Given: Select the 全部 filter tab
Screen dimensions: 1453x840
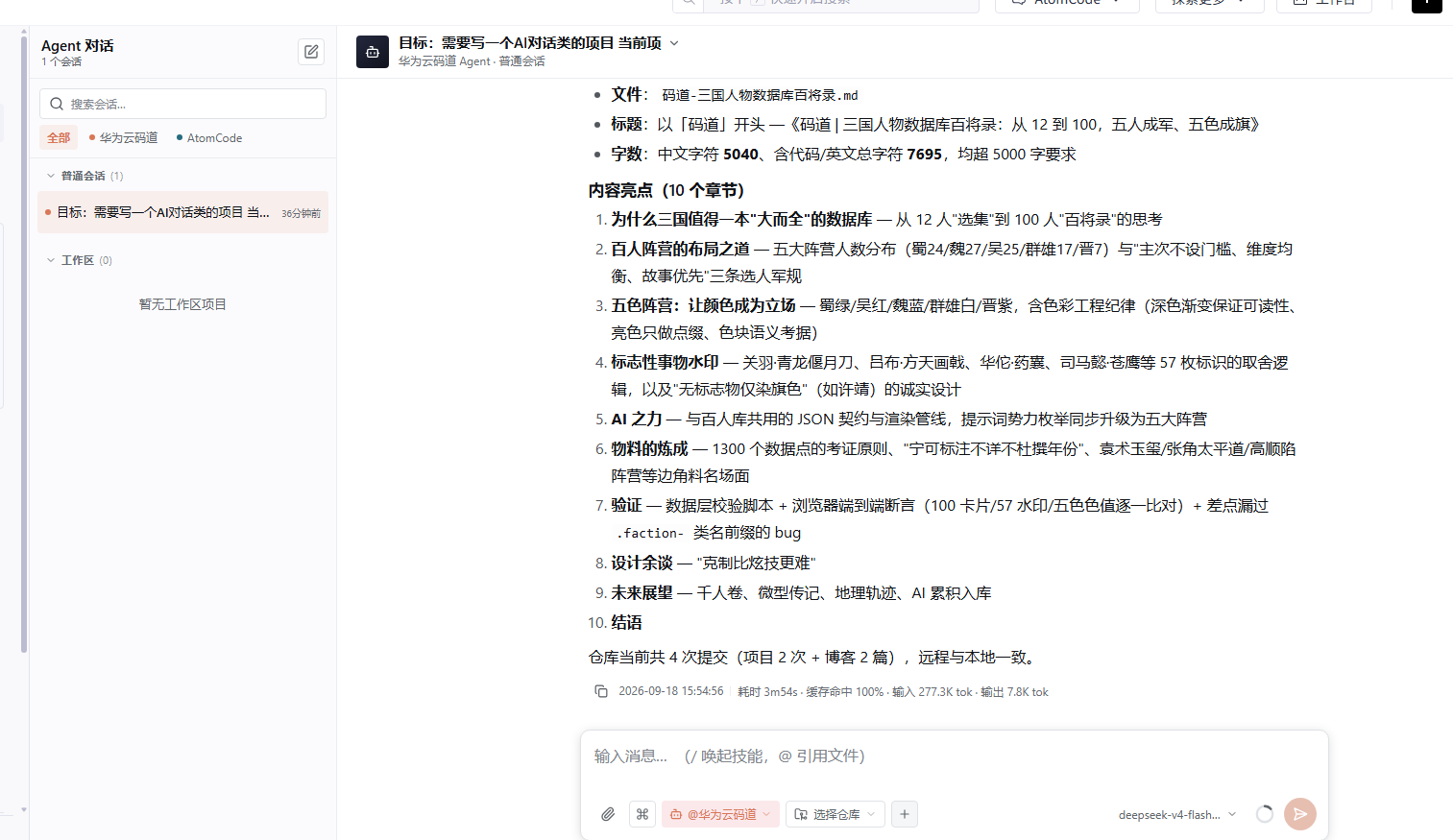Looking at the screenshot, I should click(x=59, y=137).
